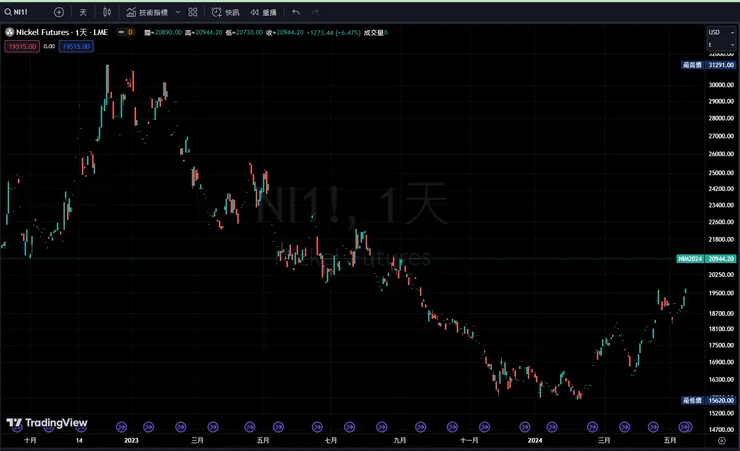Click the 2024 label on time axis
This screenshot has height=451, width=740.
click(x=535, y=441)
